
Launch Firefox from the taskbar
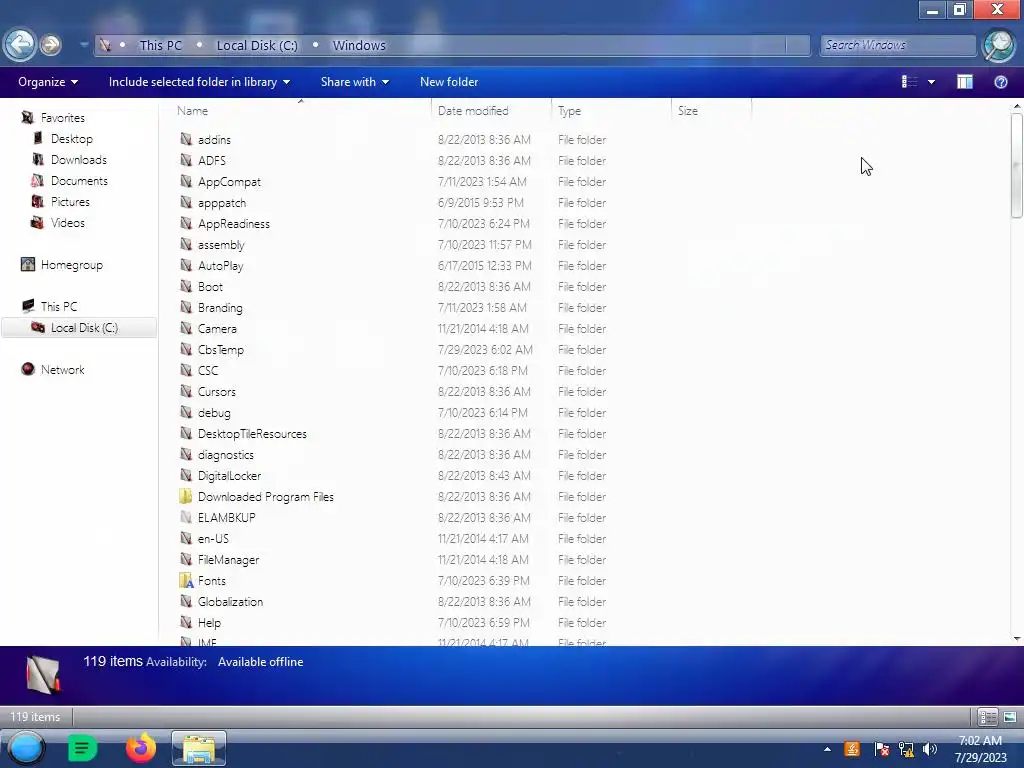(140, 748)
